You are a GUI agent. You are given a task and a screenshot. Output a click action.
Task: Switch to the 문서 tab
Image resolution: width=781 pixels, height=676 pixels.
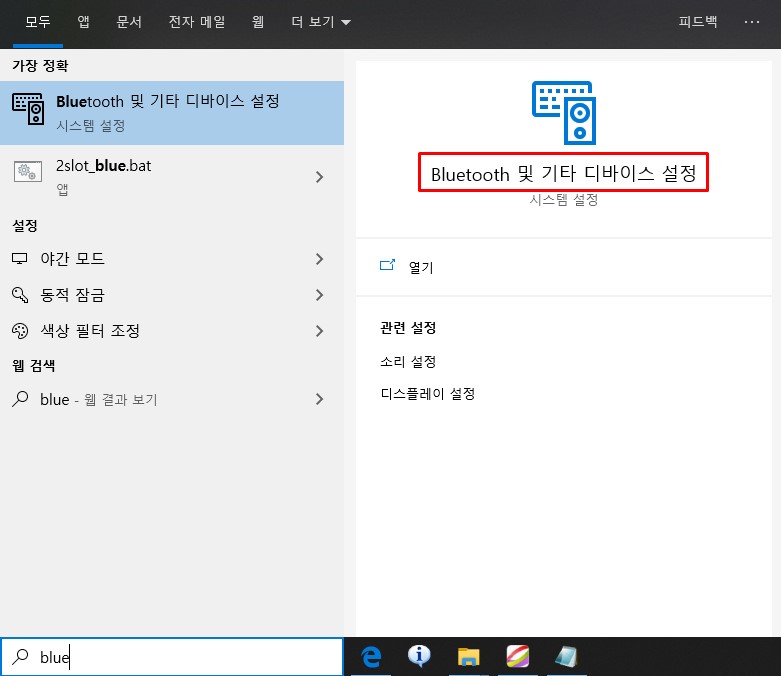[x=129, y=22]
